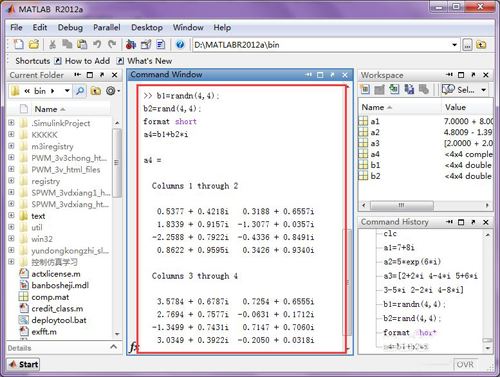This screenshot has width=500, height=377.
Task: Open the Edit menu
Action: pos(40,27)
